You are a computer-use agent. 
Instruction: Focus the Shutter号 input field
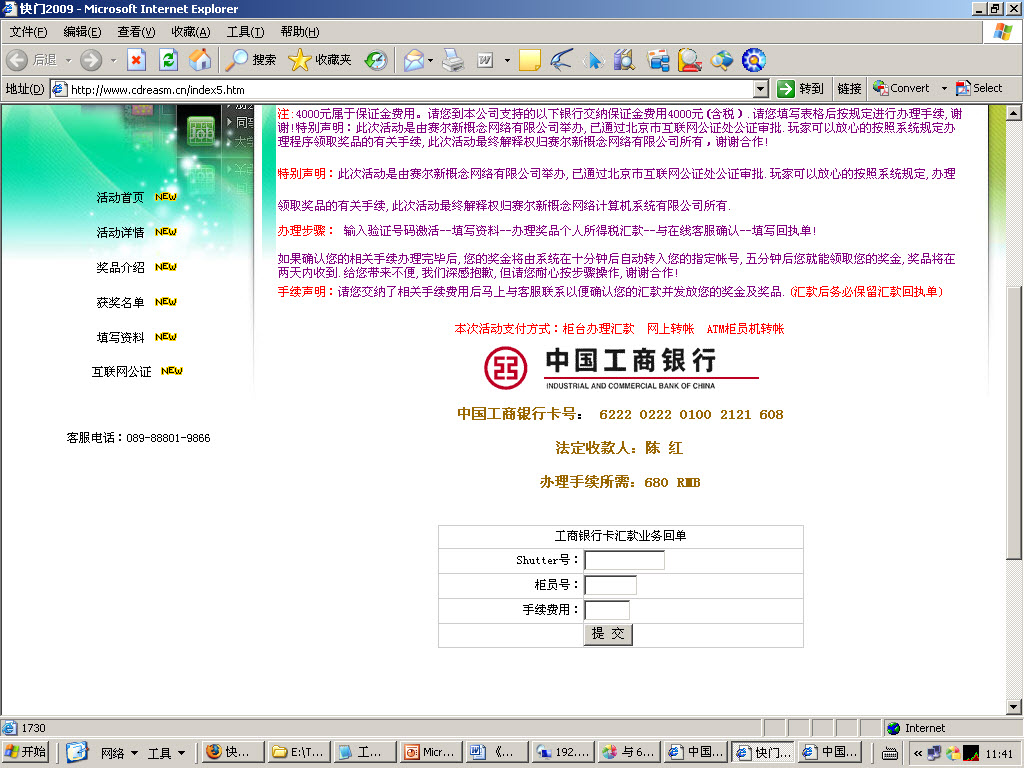(x=624, y=560)
